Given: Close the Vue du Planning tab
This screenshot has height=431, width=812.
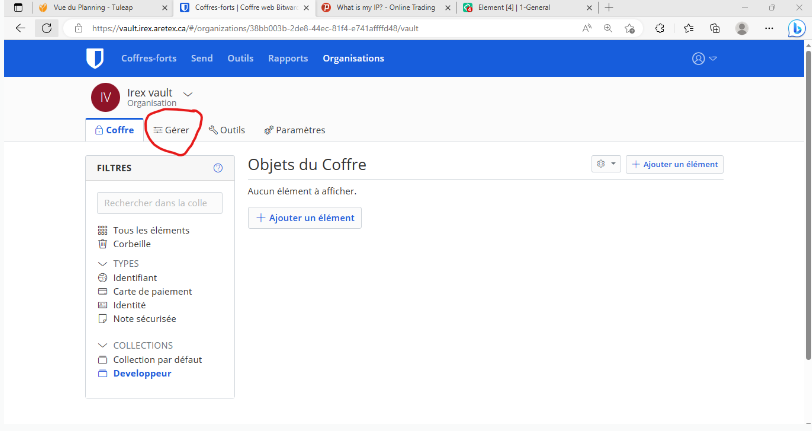Looking at the screenshot, I should coord(164,8).
